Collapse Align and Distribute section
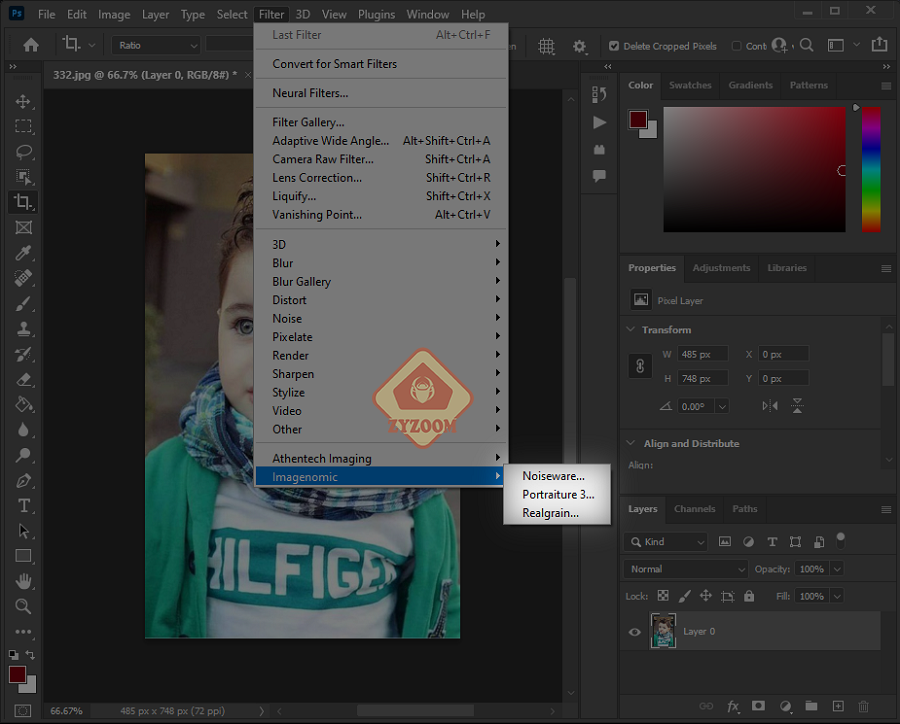Viewport: 900px width, 724px height. [631, 443]
